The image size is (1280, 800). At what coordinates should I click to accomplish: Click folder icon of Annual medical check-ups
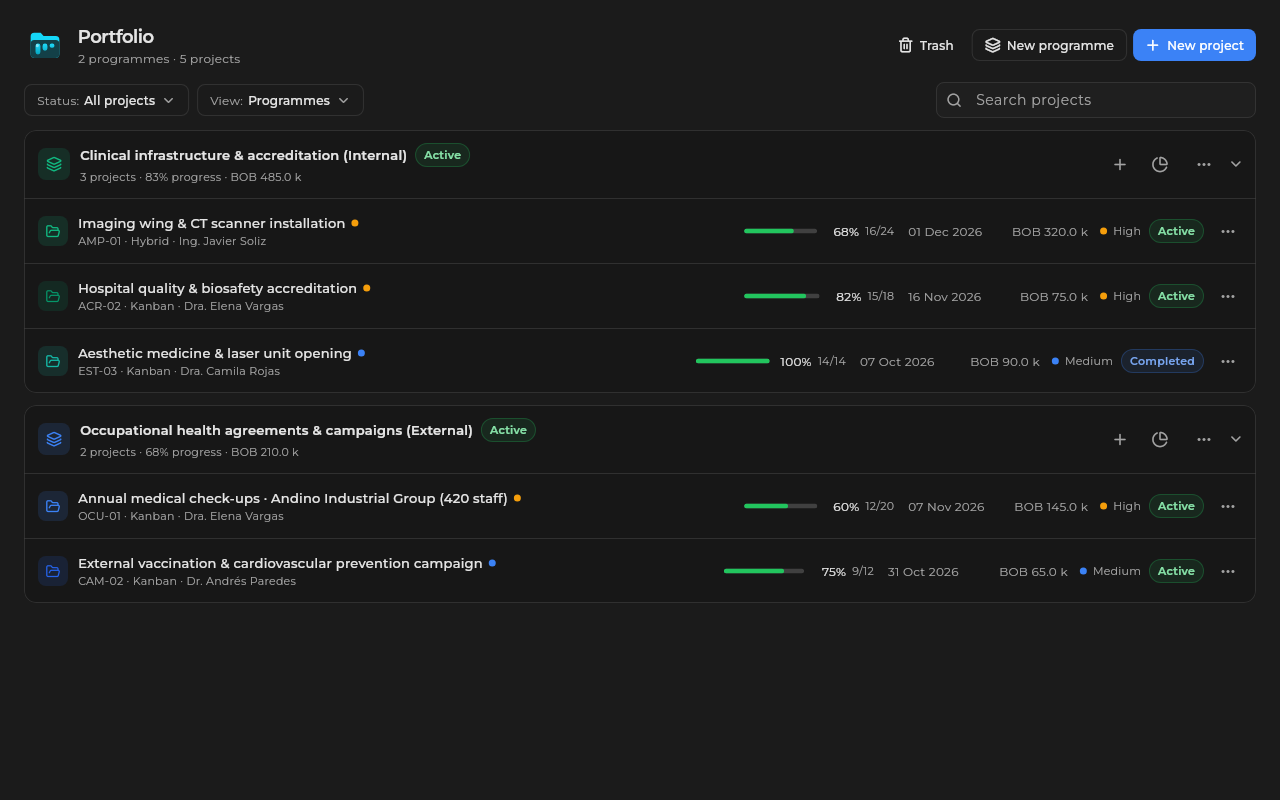[x=53, y=506]
